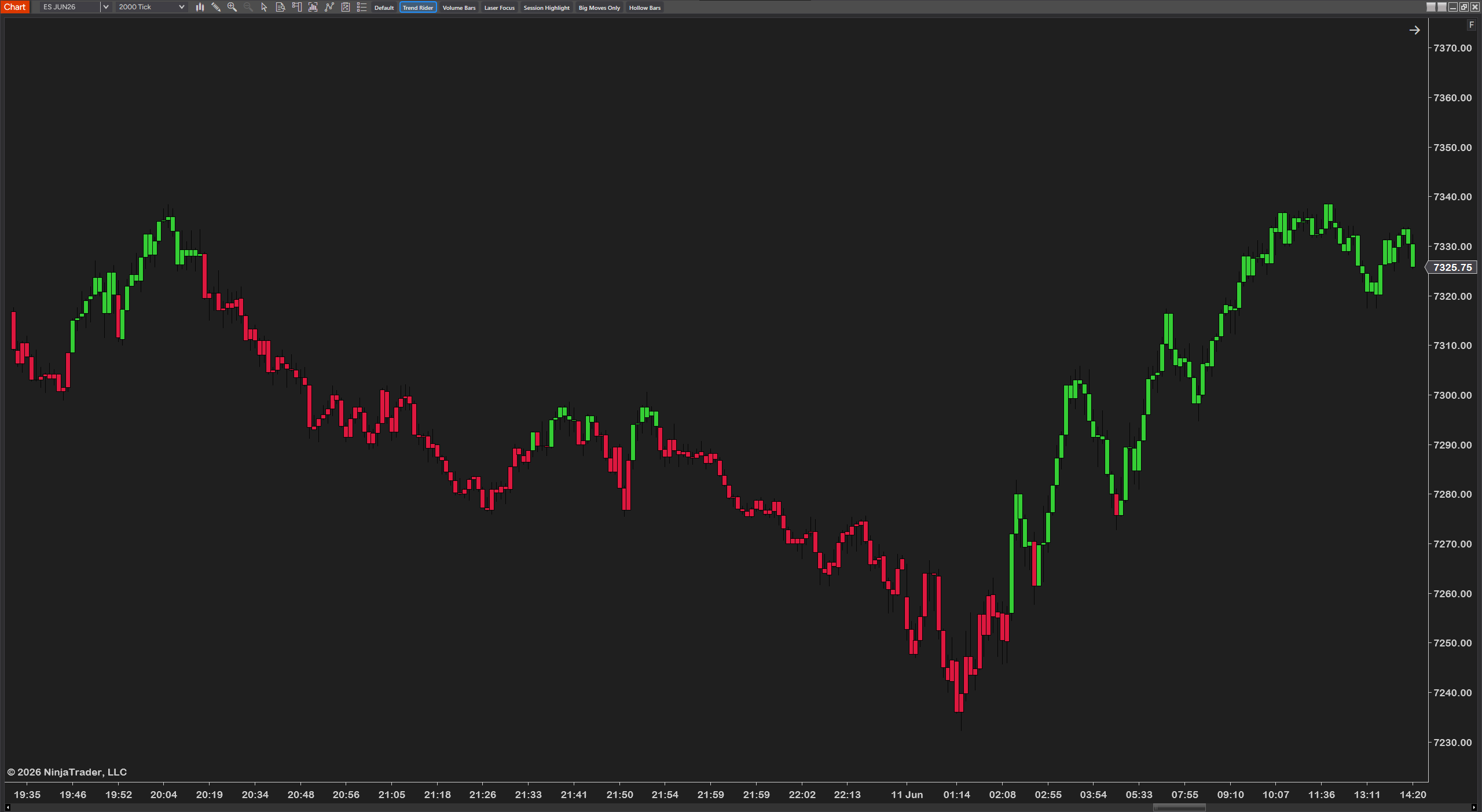Open the data box document icon
This screenshot has height=812, width=1482.
point(281,8)
